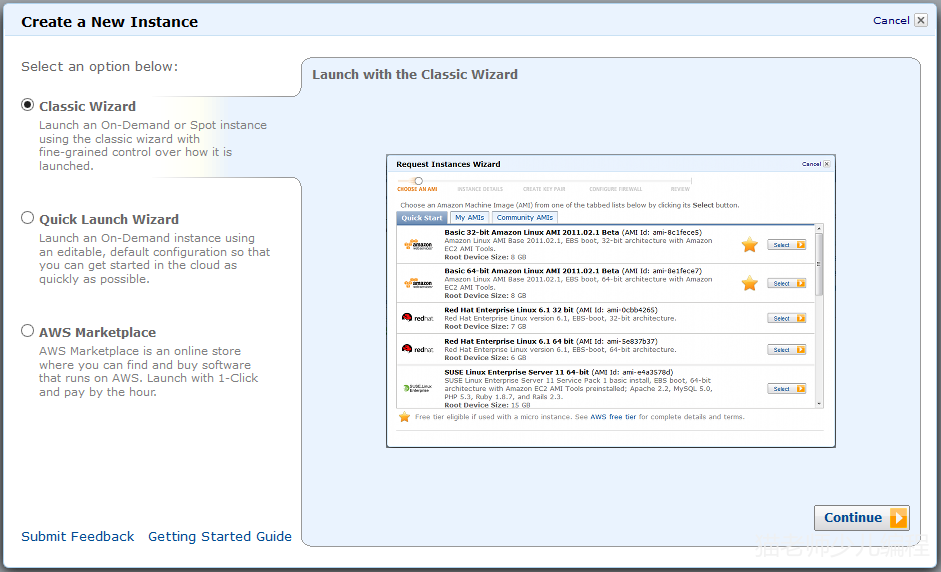Click the SUSE Linux Enterprise logo
This screenshot has width=941, height=572.
pos(417,388)
